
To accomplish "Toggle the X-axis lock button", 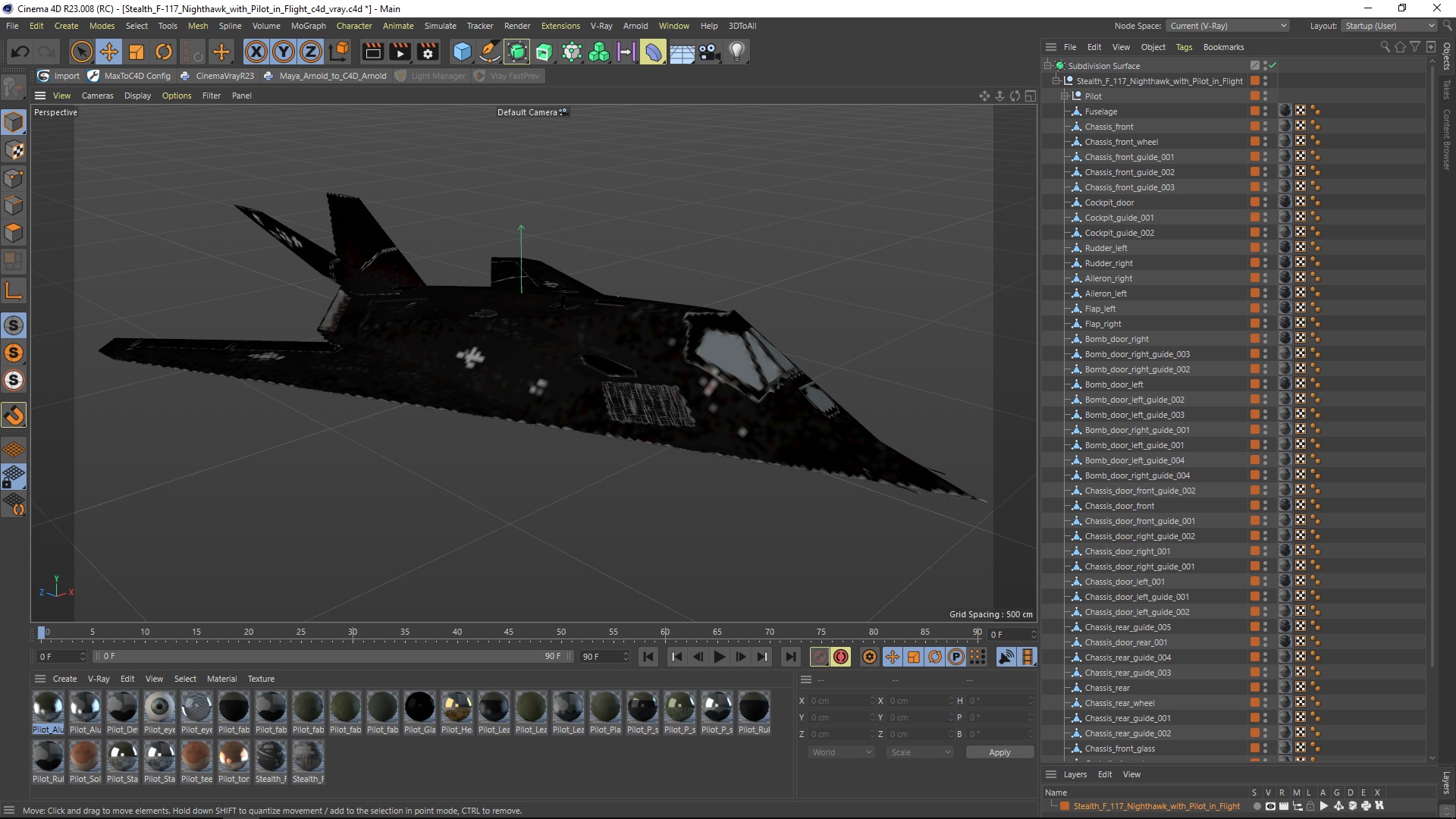I will pos(256,52).
